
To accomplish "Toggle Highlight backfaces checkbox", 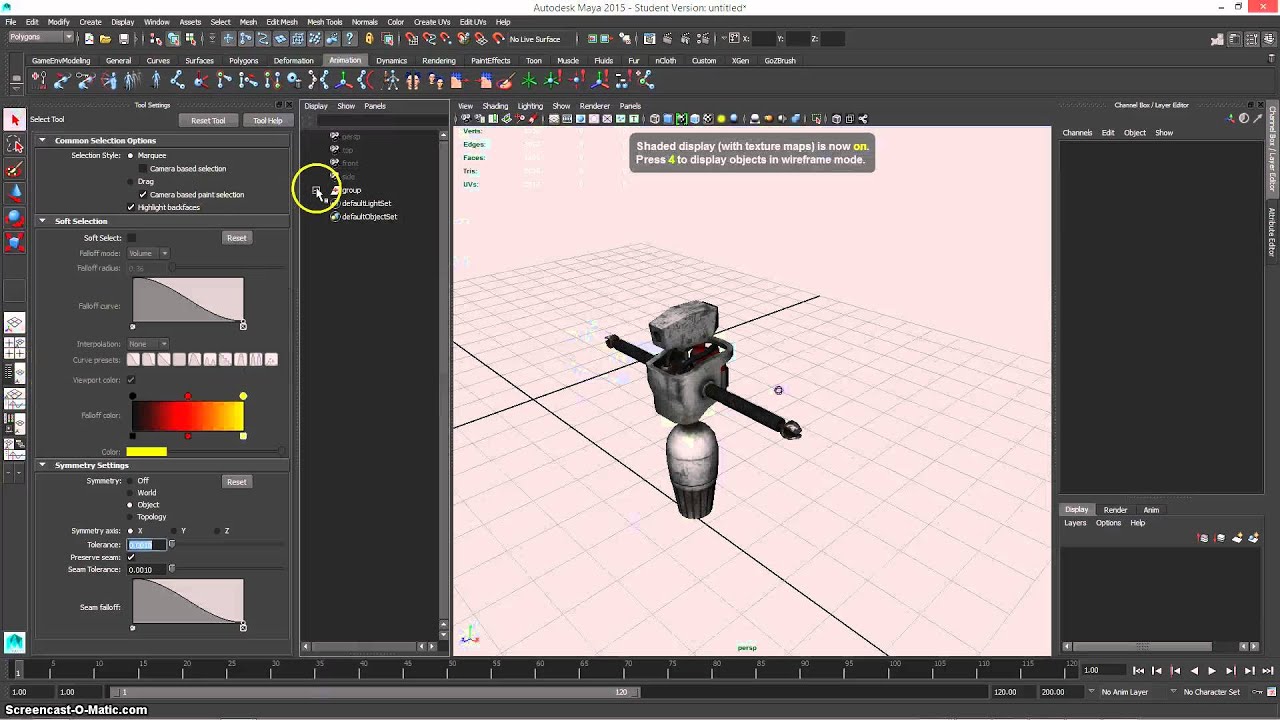I will point(131,208).
